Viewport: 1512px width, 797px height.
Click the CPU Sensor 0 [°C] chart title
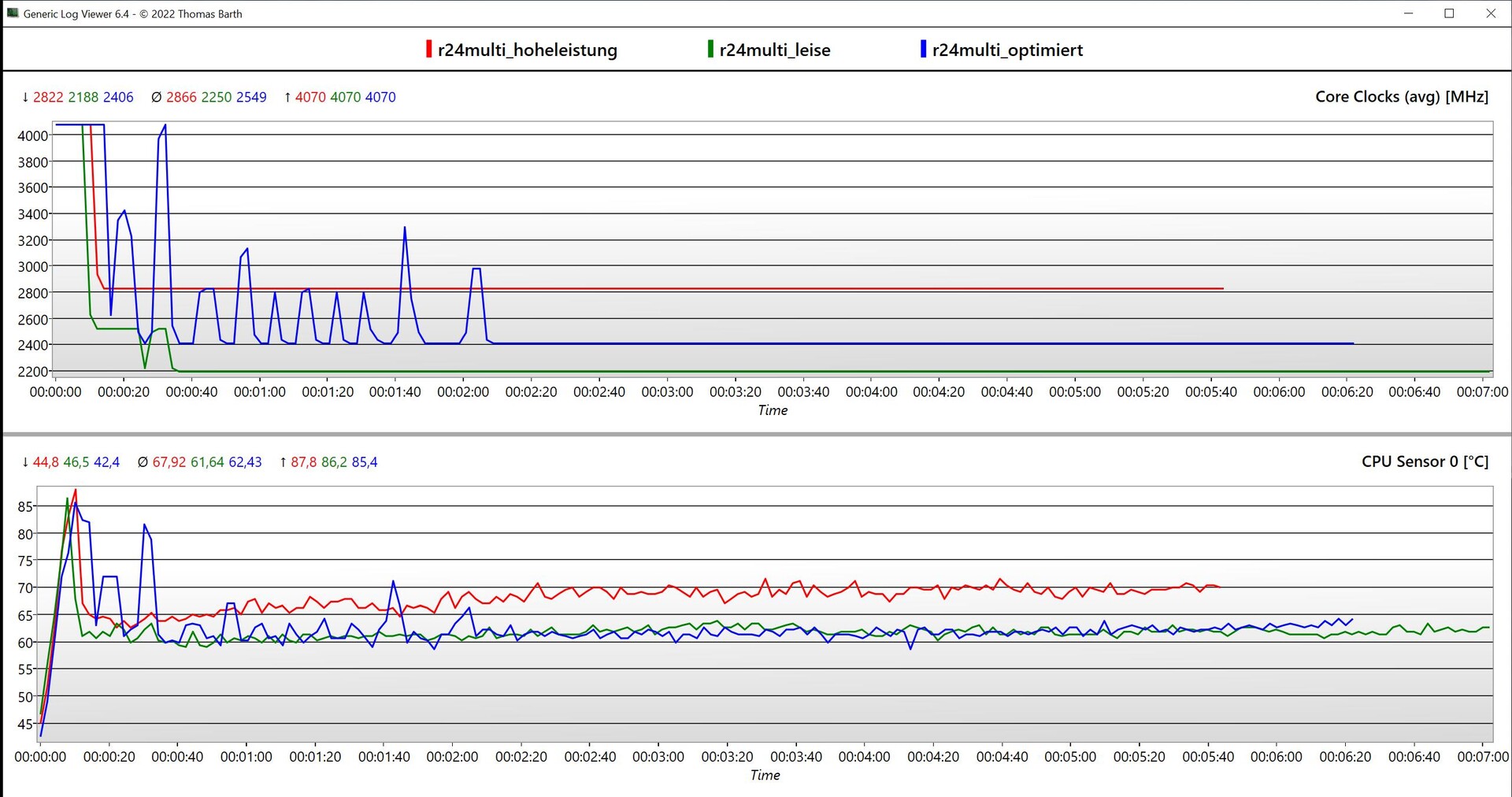1425,462
